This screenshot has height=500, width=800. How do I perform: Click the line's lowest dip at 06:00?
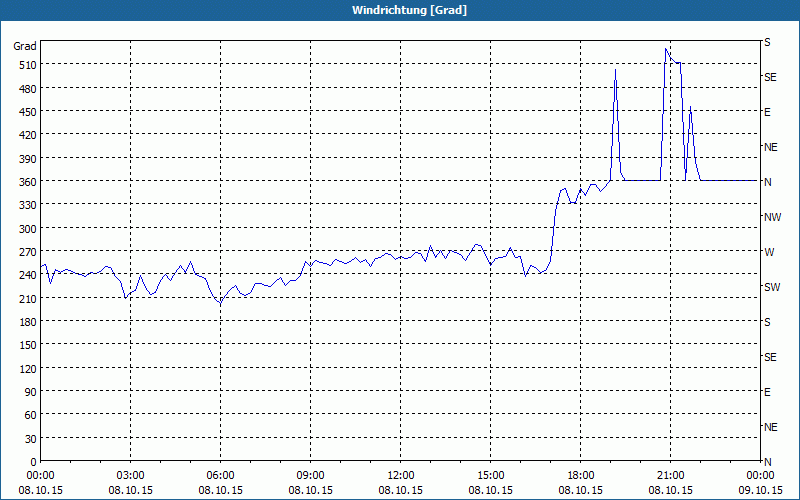tap(220, 304)
